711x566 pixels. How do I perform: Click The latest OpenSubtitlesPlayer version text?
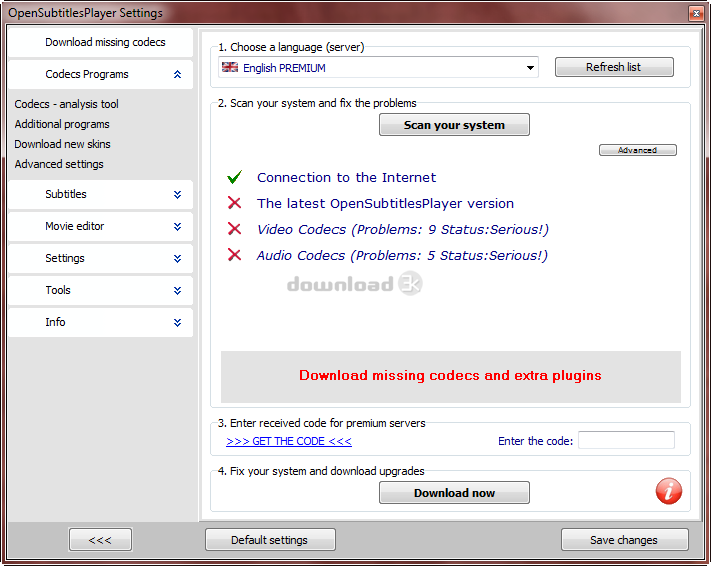coord(385,203)
